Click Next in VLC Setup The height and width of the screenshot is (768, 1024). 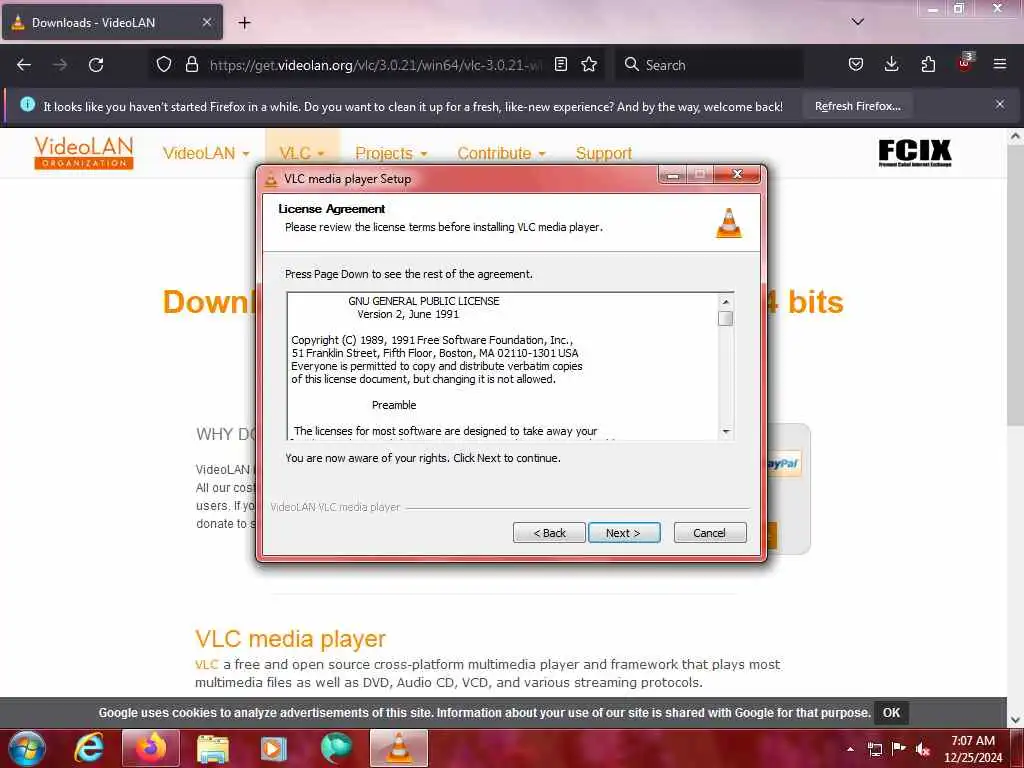pyautogui.click(x=624, y=533)
